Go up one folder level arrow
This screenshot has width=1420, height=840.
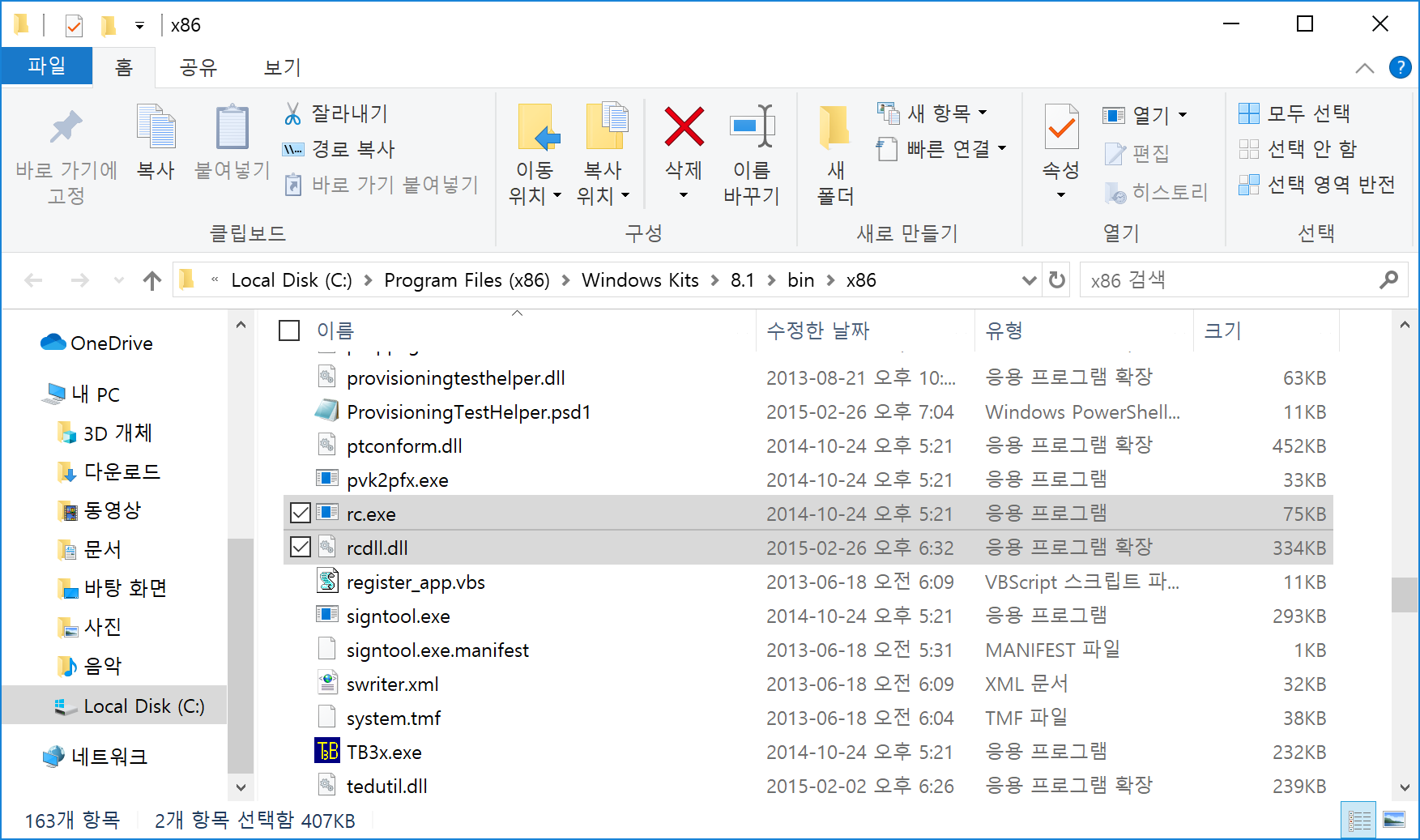click(152, 280)
